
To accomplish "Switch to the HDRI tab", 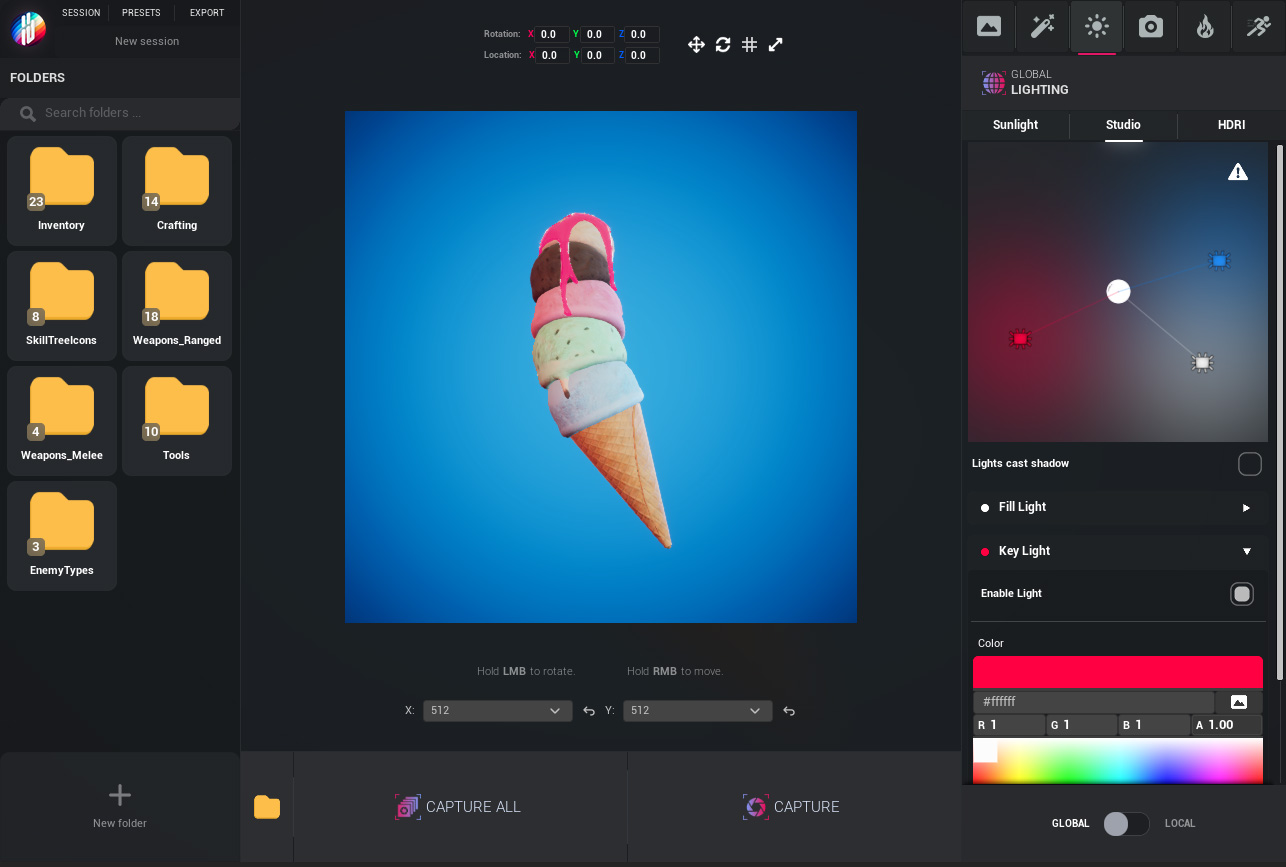I will point(1231,125).
